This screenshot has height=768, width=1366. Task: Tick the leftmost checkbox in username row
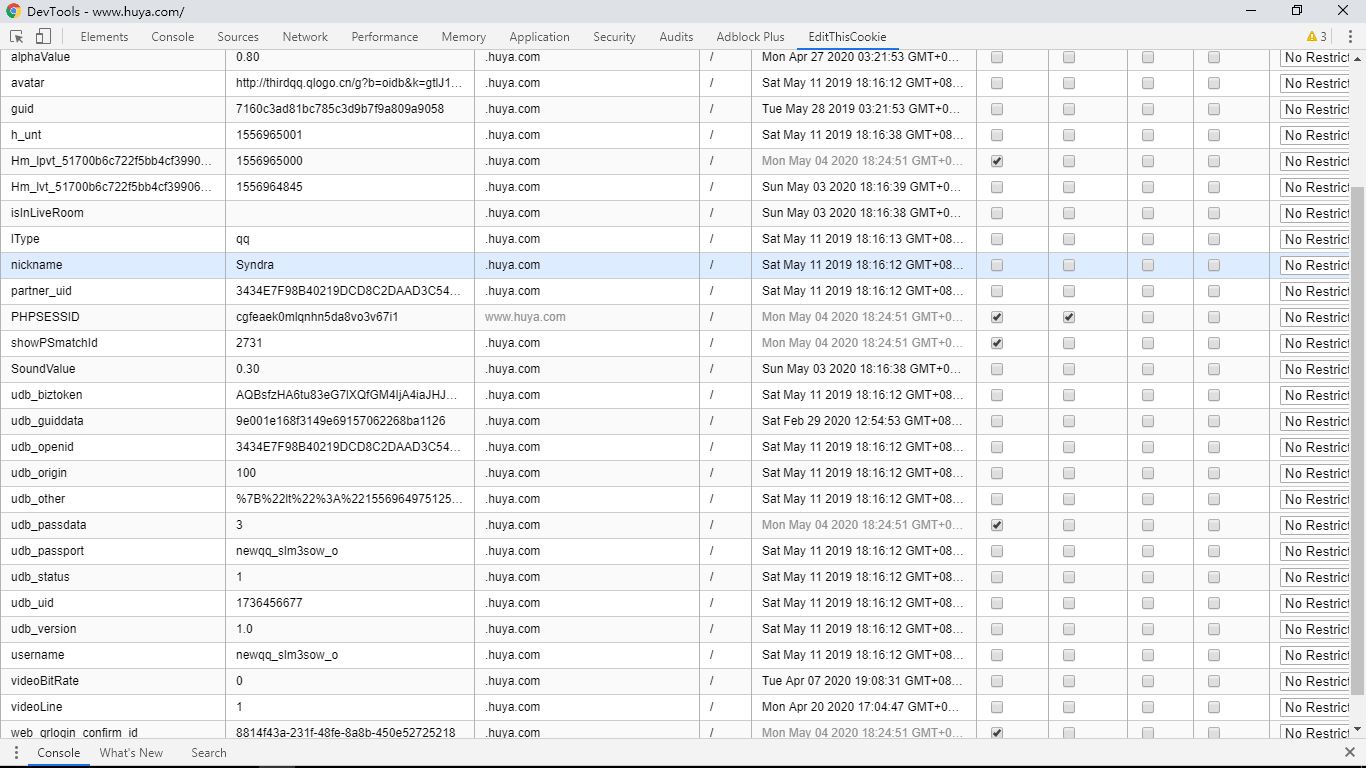(996, 655)
